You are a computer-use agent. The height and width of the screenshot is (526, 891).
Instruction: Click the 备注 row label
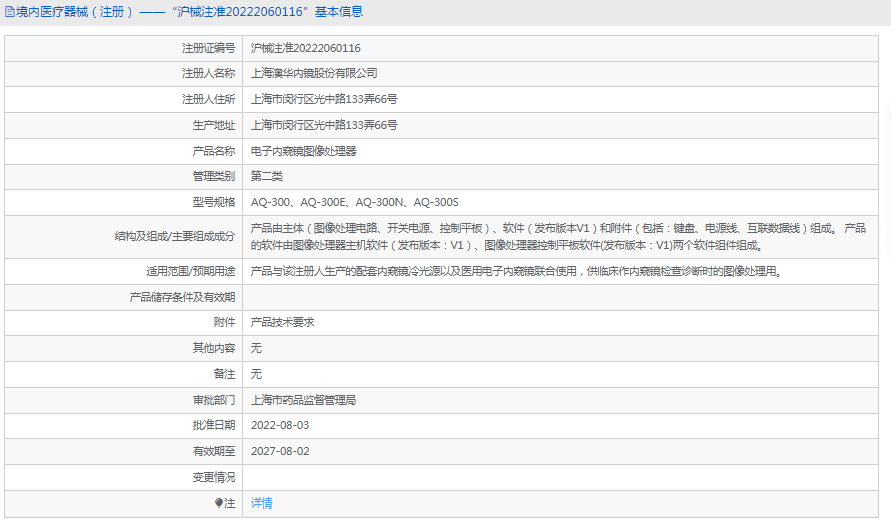tap(224, 374)
